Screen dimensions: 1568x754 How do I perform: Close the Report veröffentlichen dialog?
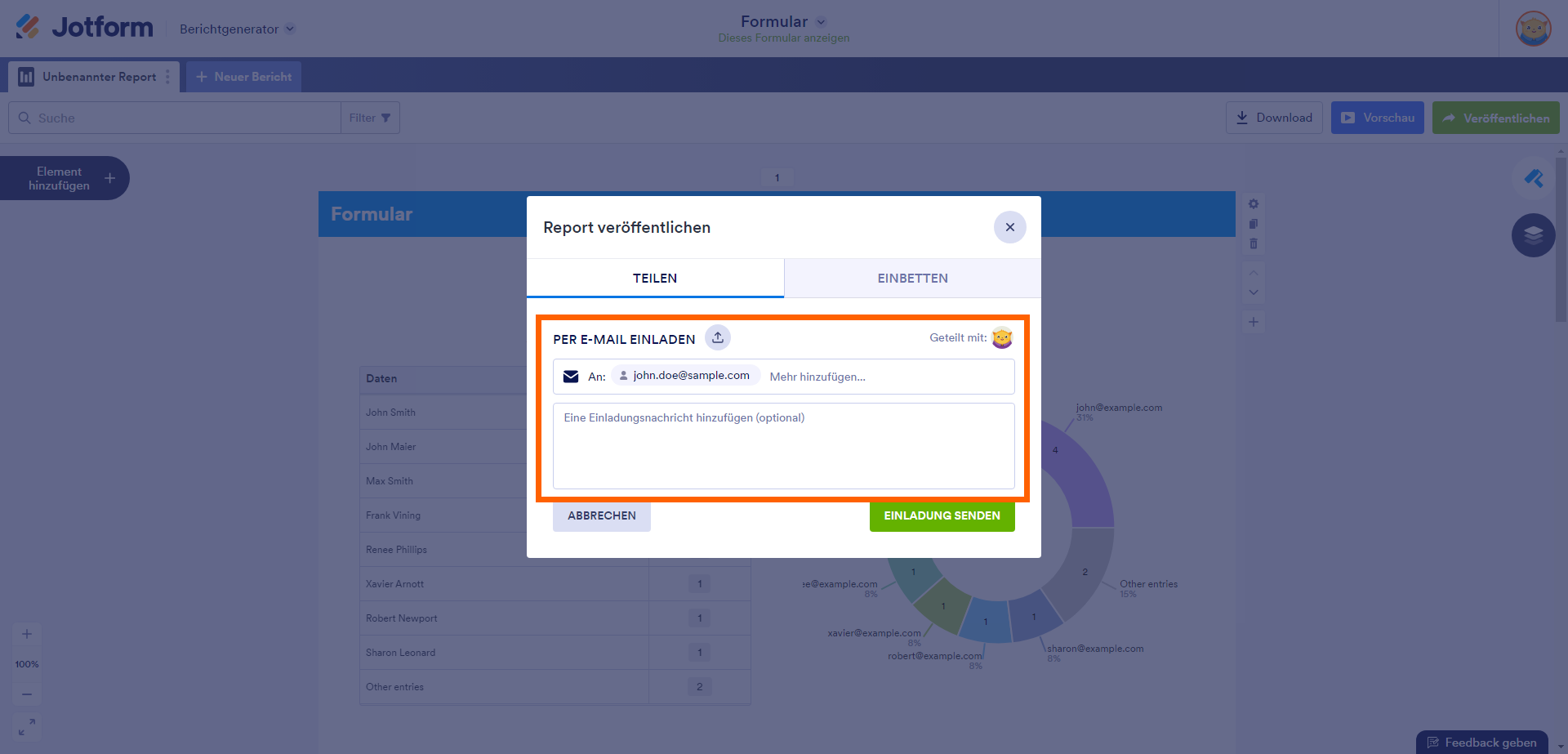coord(1010,227)
